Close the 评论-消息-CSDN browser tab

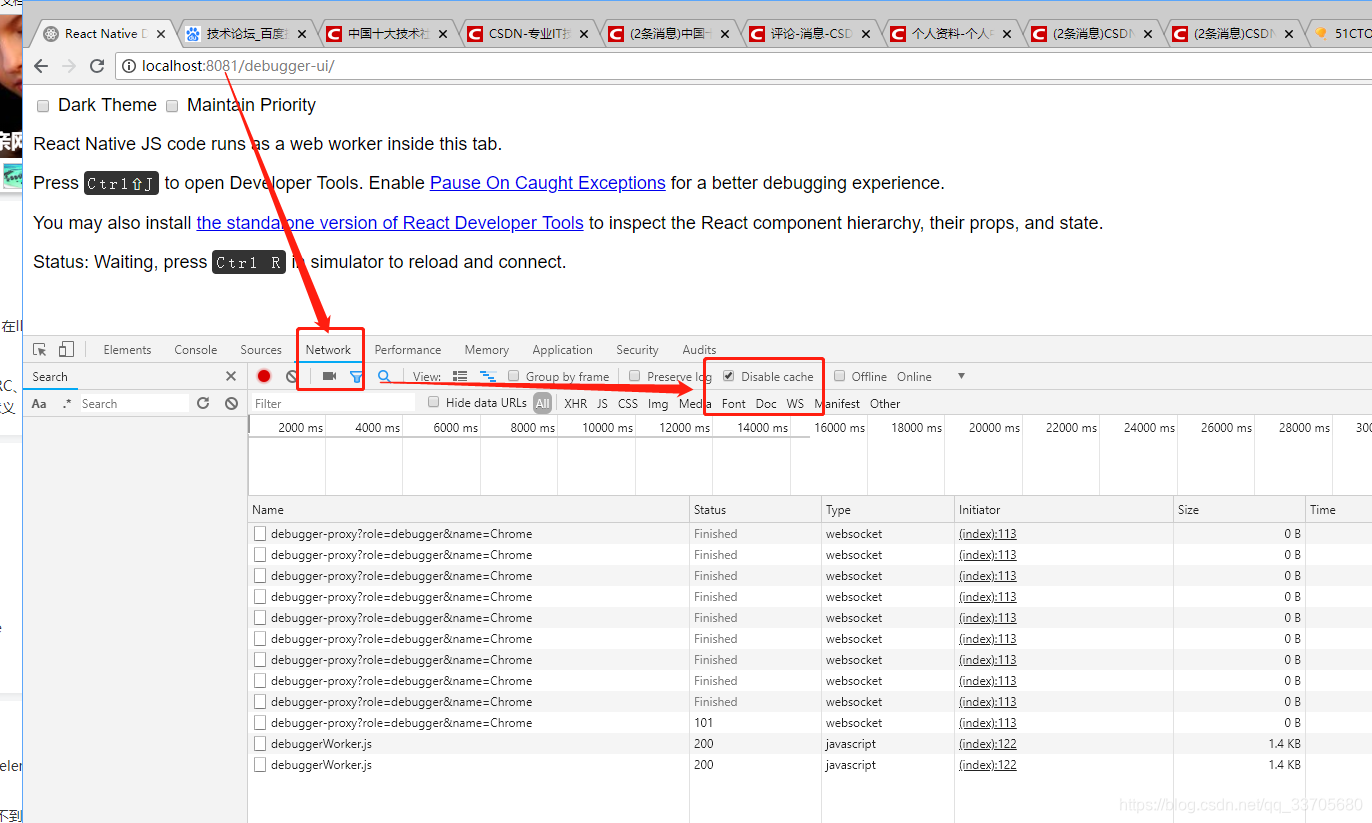866,34
